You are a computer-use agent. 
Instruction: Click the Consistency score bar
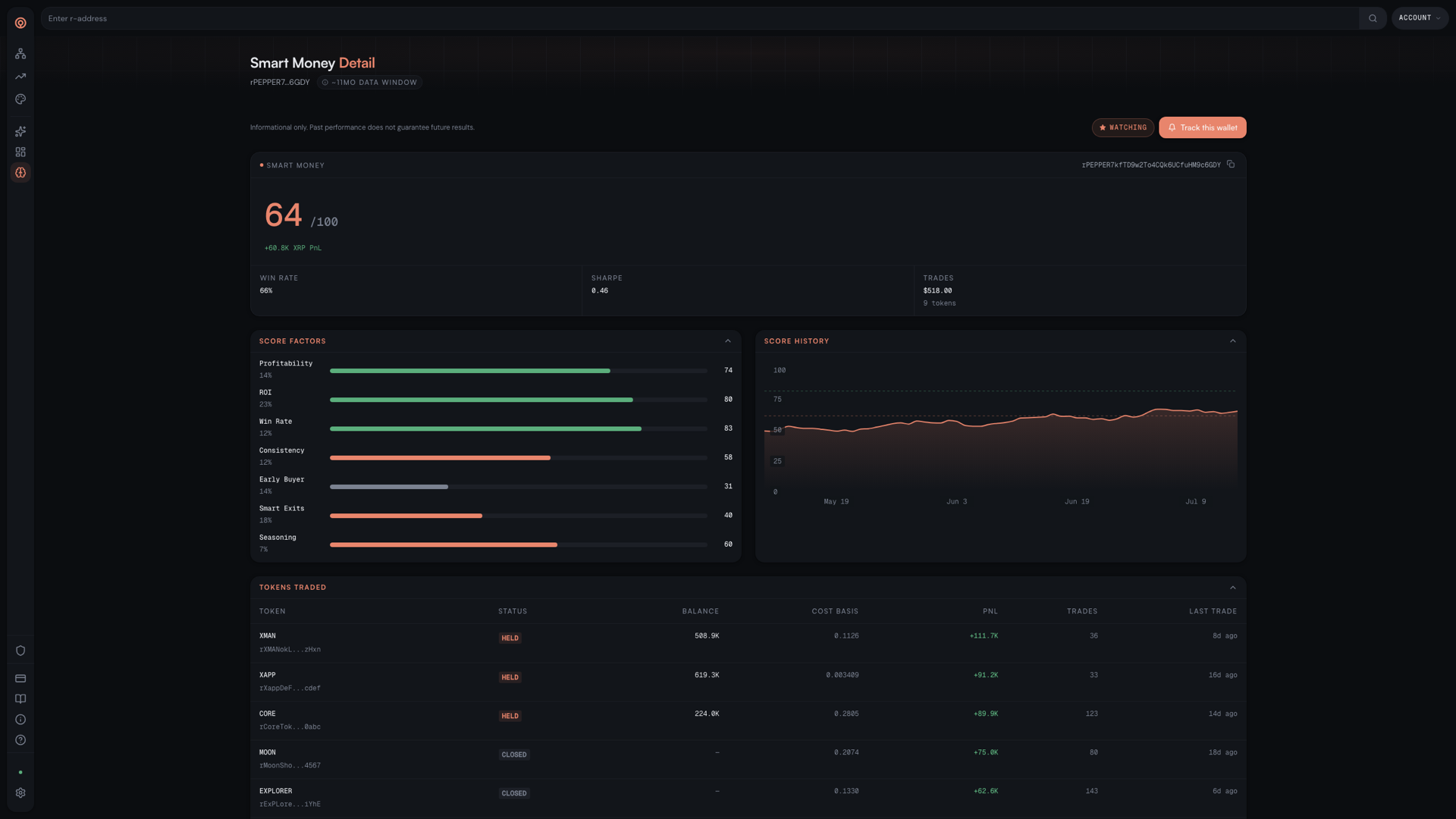[519, 458]
